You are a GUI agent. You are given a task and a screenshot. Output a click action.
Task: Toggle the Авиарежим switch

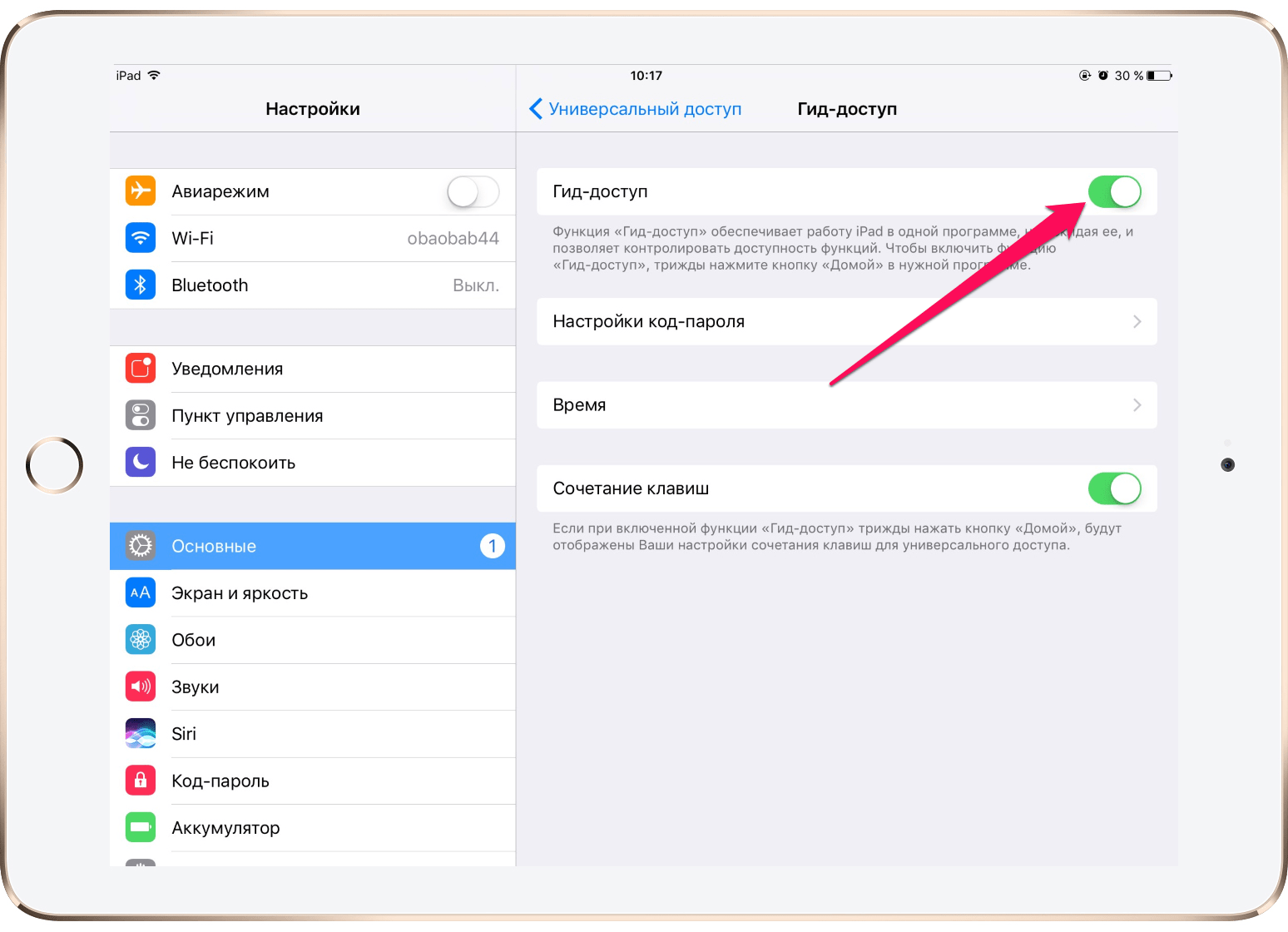click(x=473, y=191)
